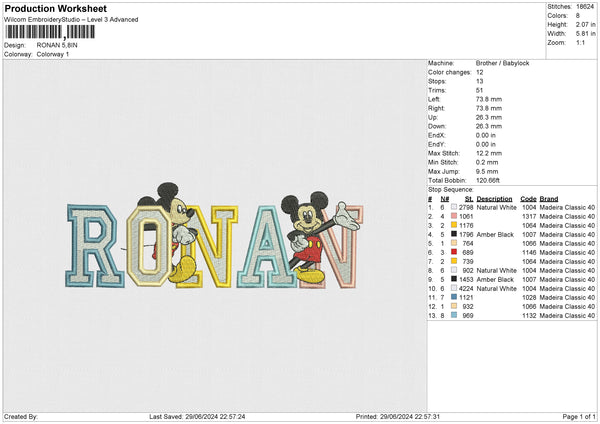Click the blue letter R in design
The height and width of the screenshot is (424, 600).
pos(94,242)
